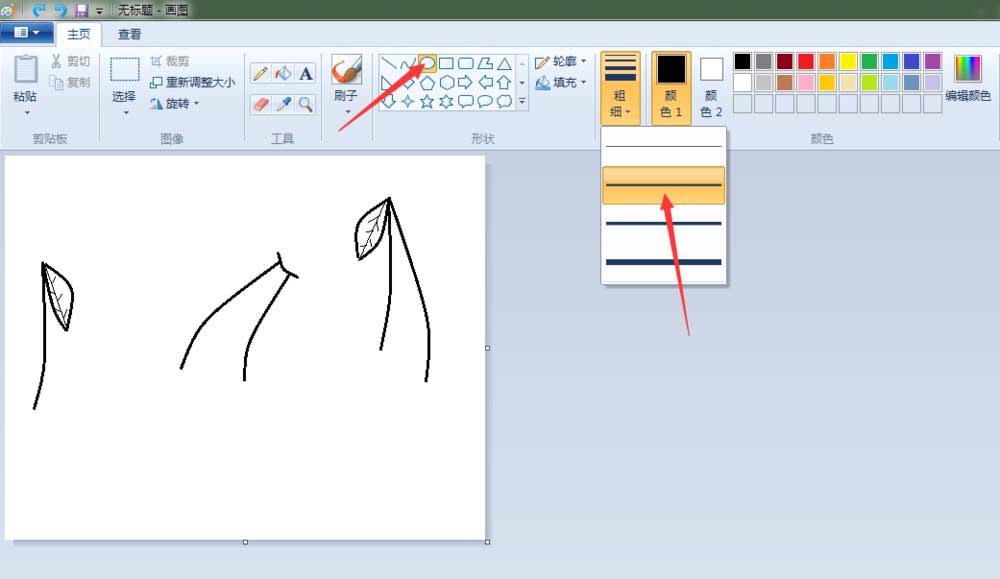This screenshot has height=579, width=1000.
Task: Activate 颜色 2 (Color 2) white box
Action: (711, 87)
